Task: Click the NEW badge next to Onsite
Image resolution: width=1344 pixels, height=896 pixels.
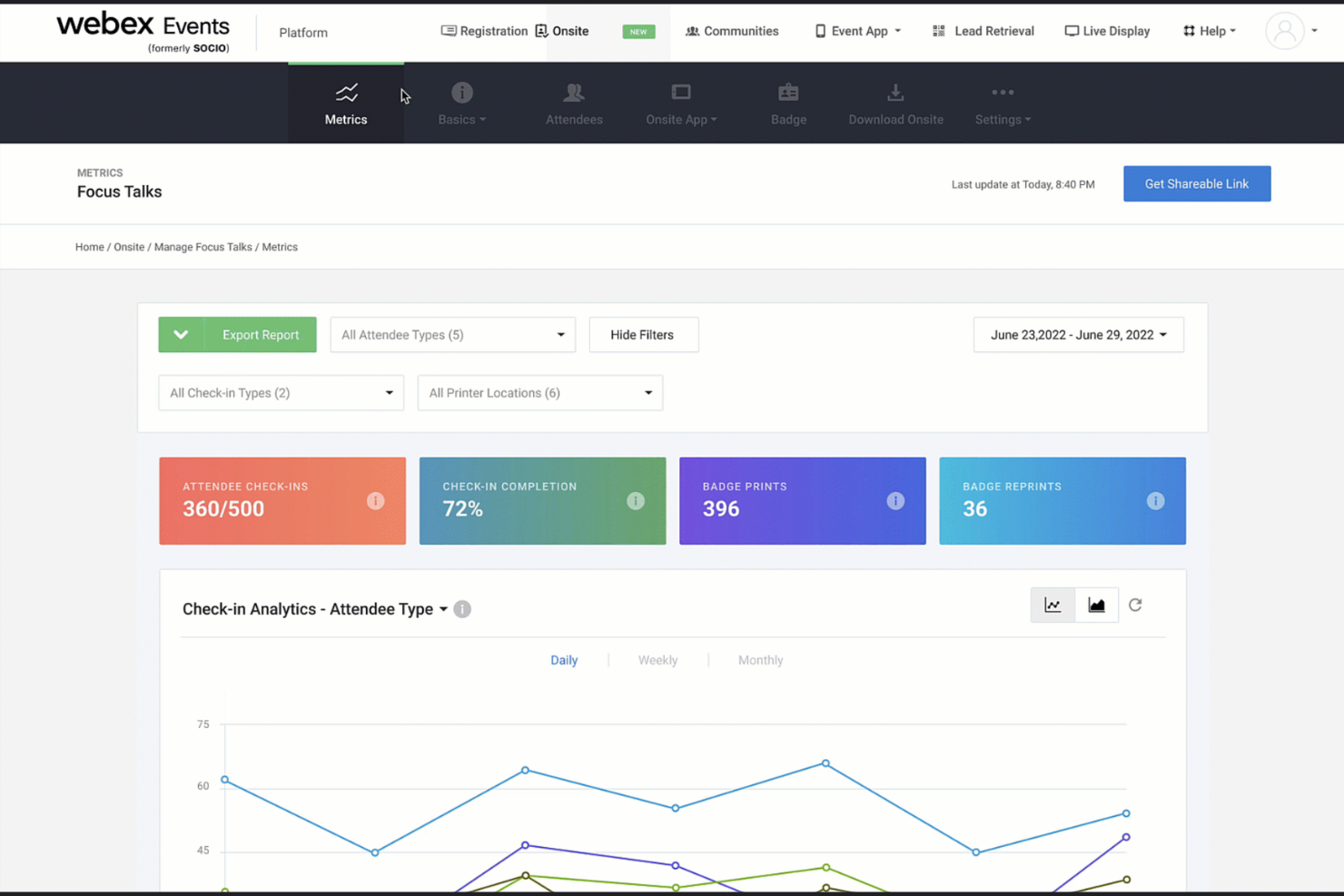Action: coord(638,32)
